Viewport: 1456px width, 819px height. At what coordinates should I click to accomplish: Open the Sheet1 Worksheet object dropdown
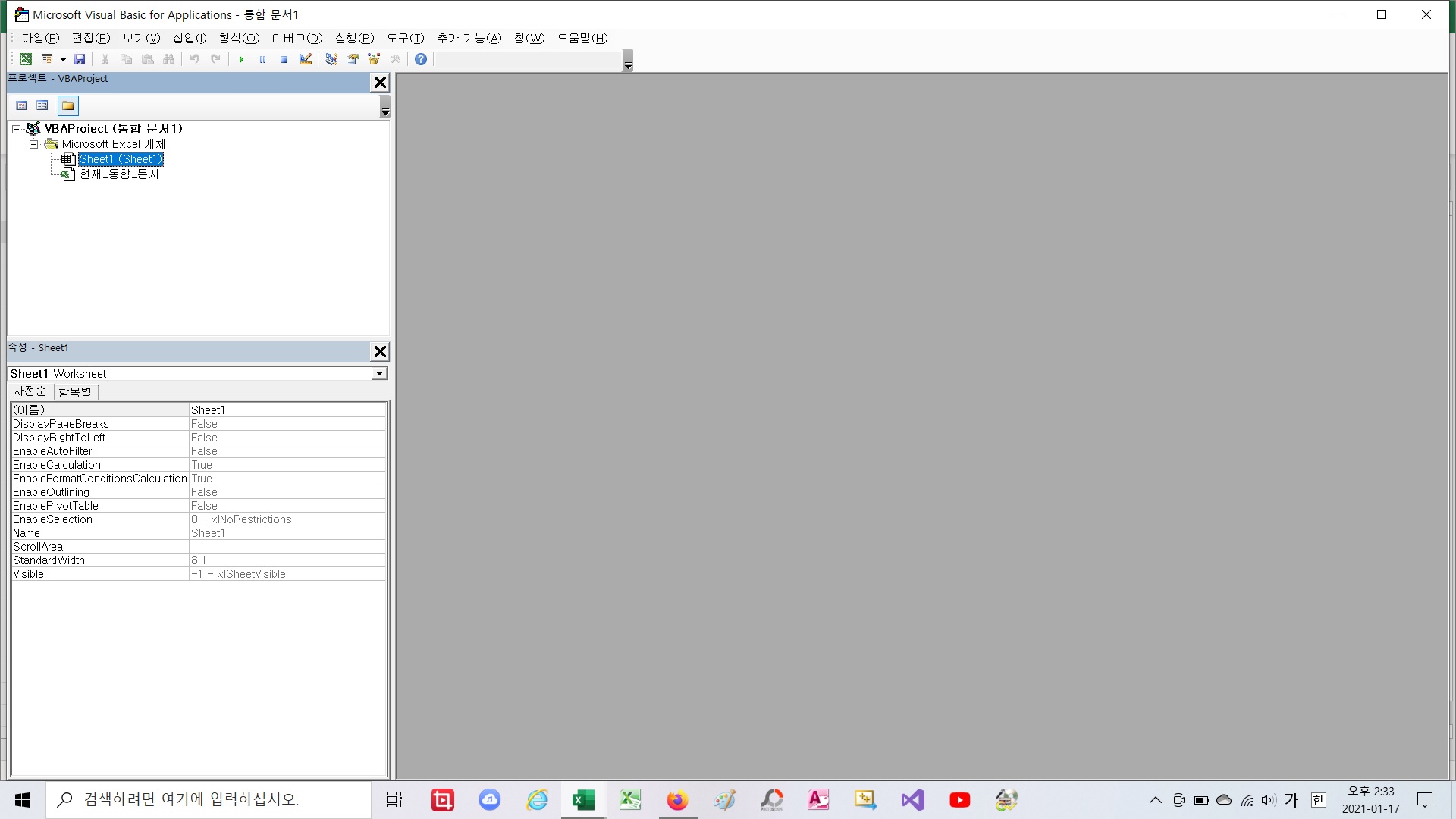click(379, 374)
